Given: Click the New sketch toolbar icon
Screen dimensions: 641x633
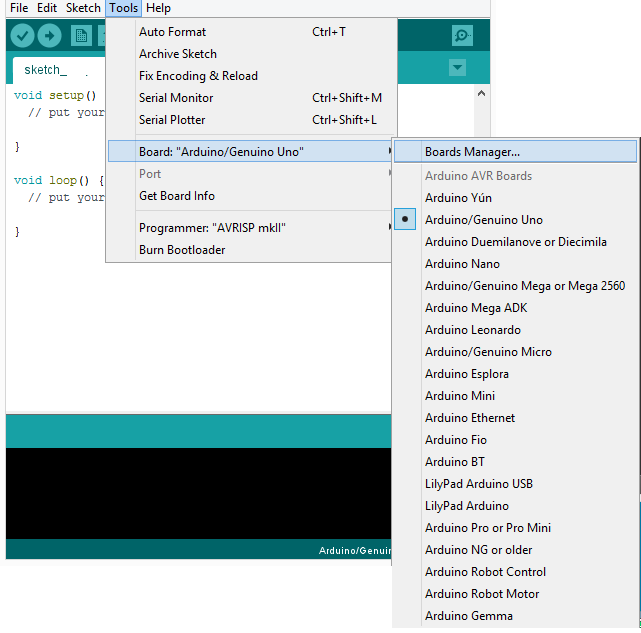Looking at the screenshot, I should point(81,36).
